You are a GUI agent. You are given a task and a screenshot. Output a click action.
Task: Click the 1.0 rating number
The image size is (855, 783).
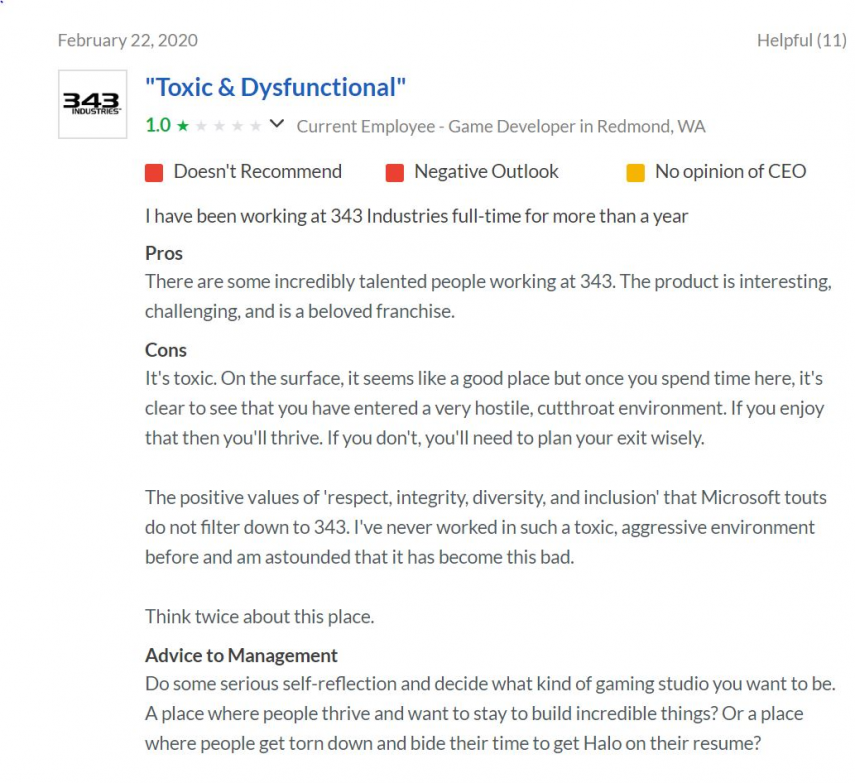click(x=158, y=125)
